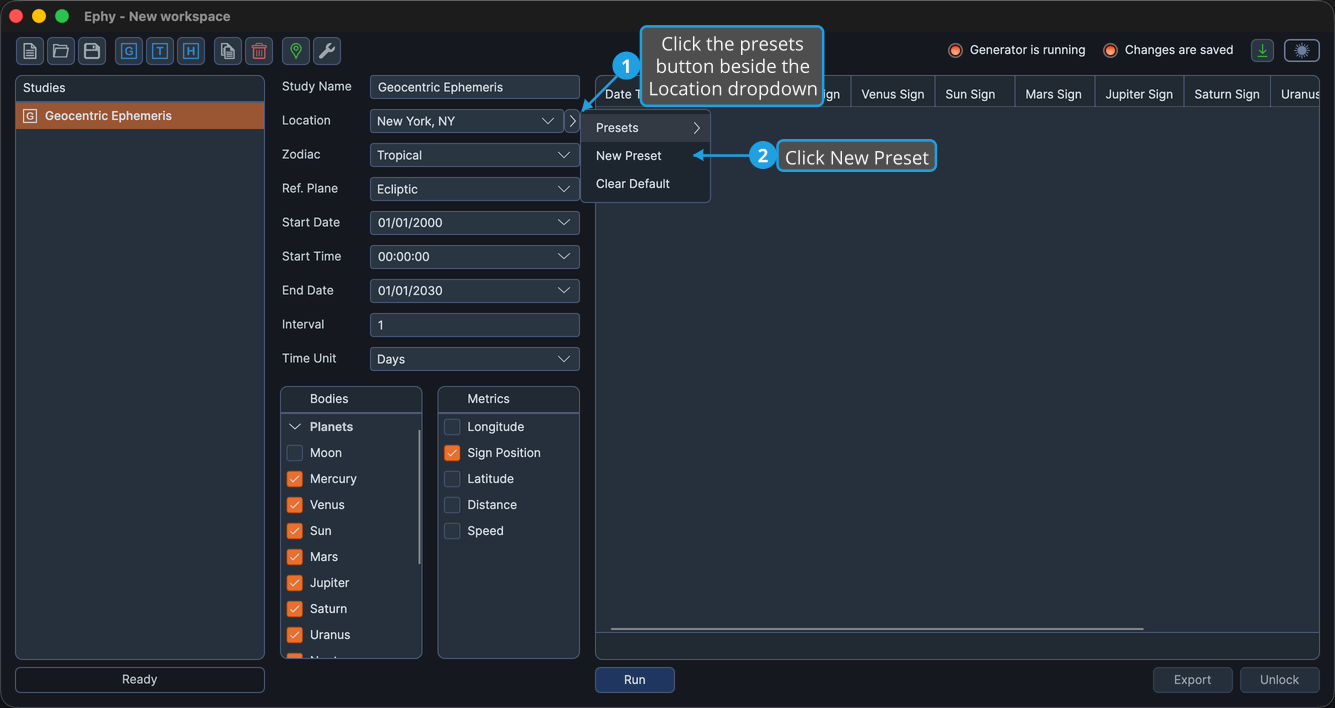Choose New Preset from the menu
This screenshot has width=1335, height=708.
(x=646, y=156)
